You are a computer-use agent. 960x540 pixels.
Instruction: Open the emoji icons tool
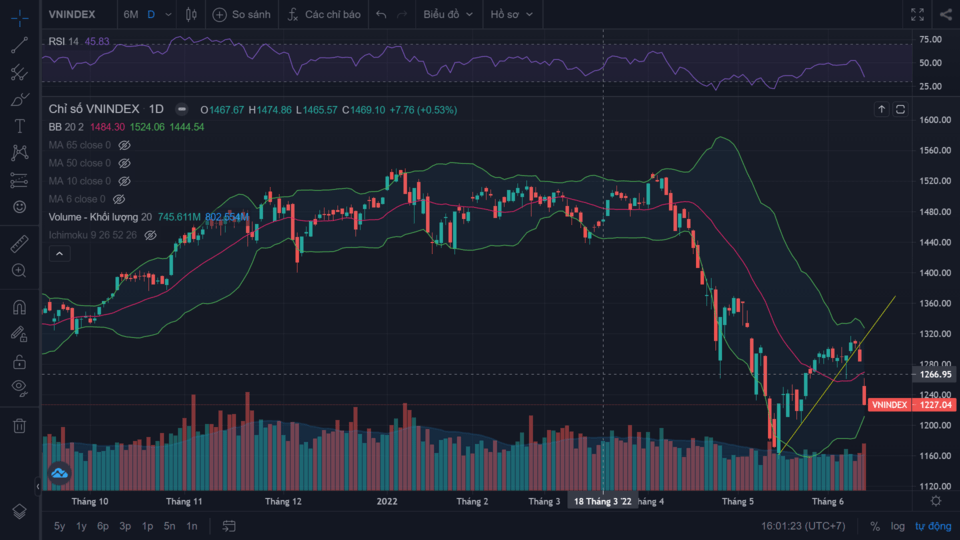coord(19,206)
